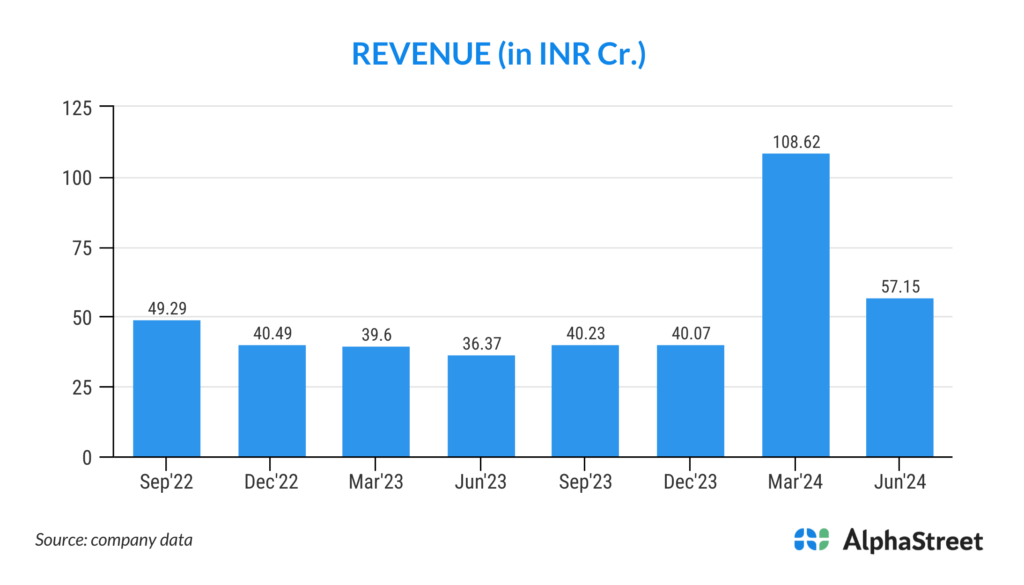Select the Dec'22 revenue bar
Image resolution: width=1024 pixels, height=585 pixels.
271,400
